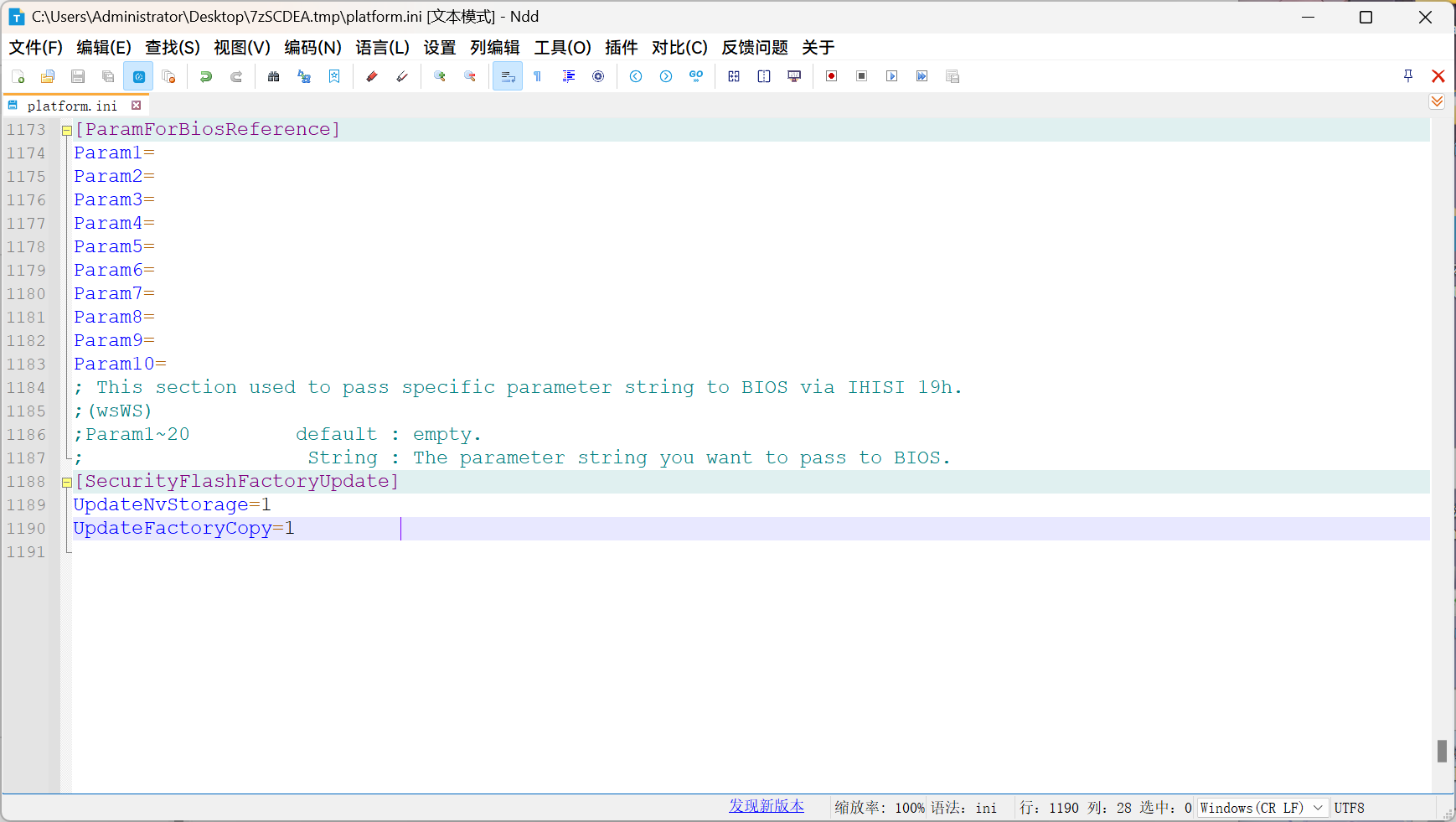
Task: Click the monitor presentation icon
Action: click(x=794, y=76)
